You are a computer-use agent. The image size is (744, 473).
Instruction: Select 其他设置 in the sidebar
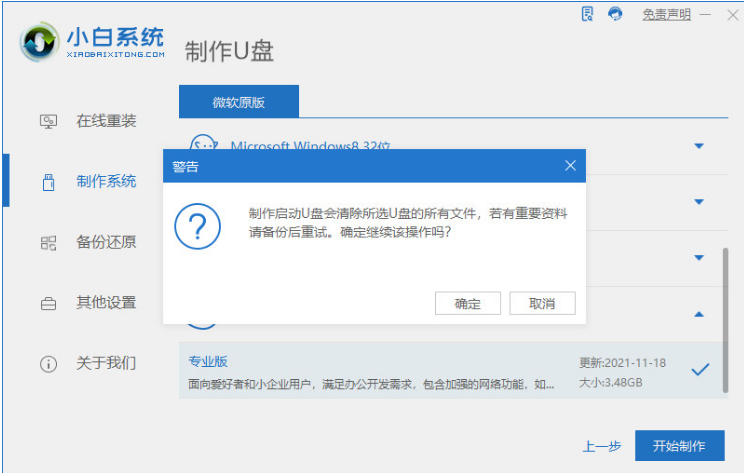pyautogui.click(x=106, y=302)
